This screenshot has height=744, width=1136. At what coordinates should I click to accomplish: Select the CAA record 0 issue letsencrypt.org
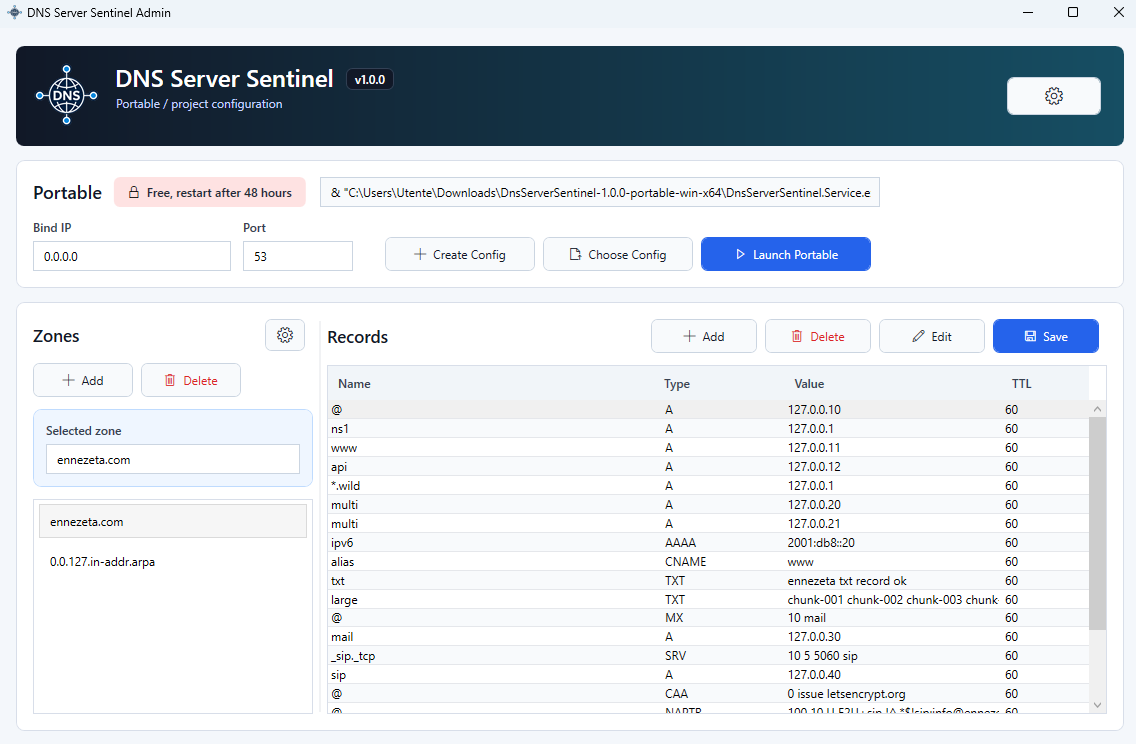coord(708,693)
